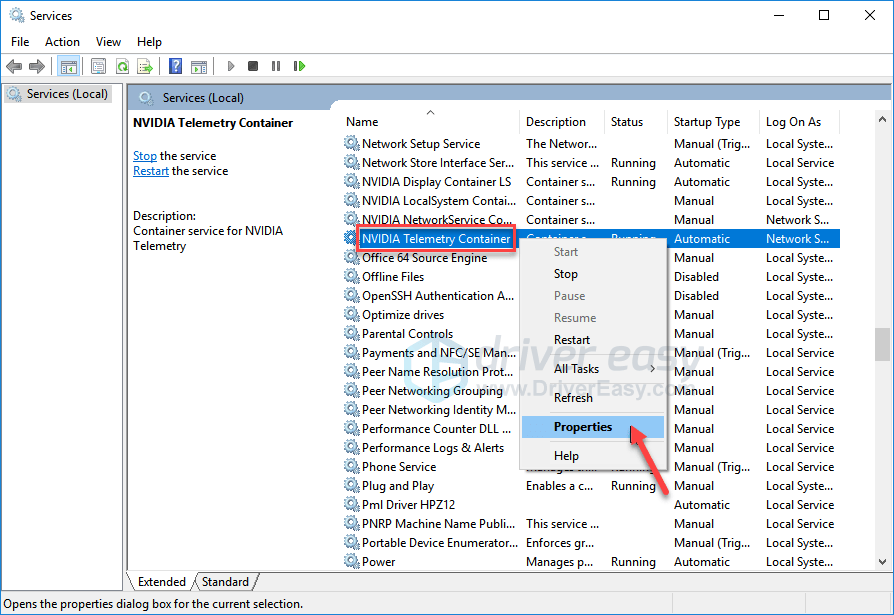Switch to the Standard tab

click(x=225, y=582)
